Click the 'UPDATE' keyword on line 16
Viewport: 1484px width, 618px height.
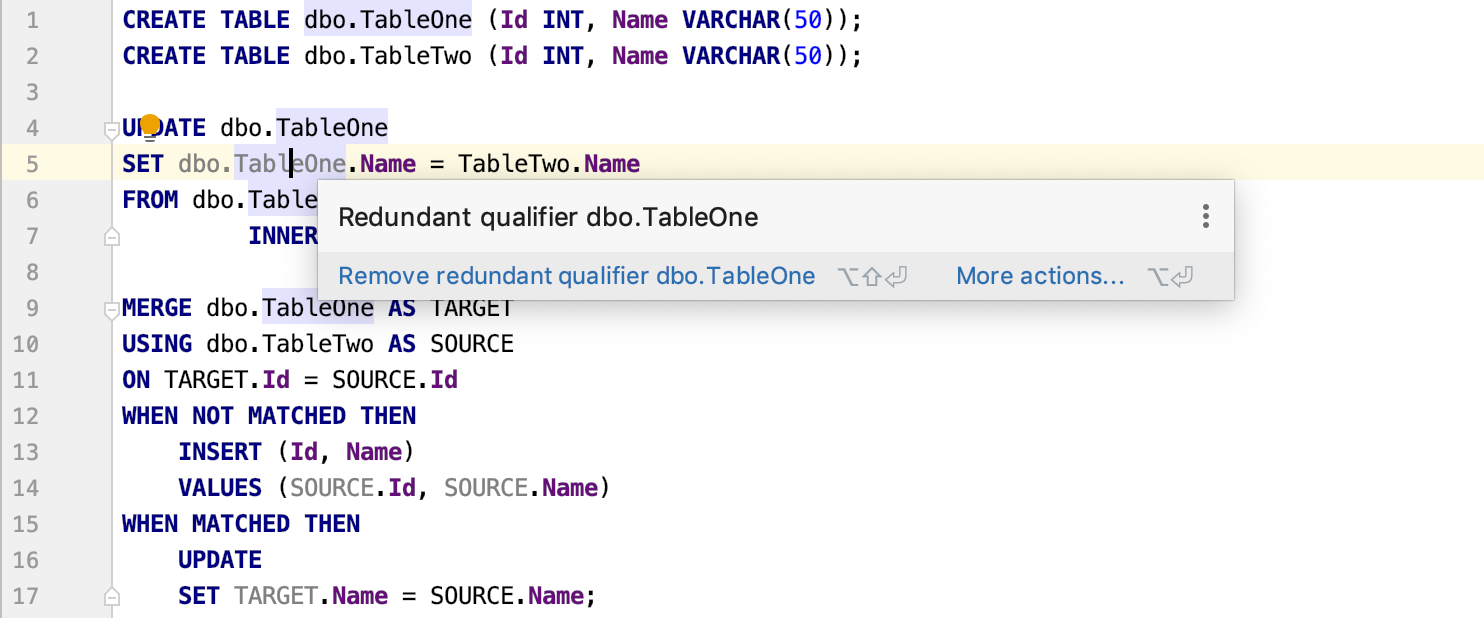tap(220, 560)
